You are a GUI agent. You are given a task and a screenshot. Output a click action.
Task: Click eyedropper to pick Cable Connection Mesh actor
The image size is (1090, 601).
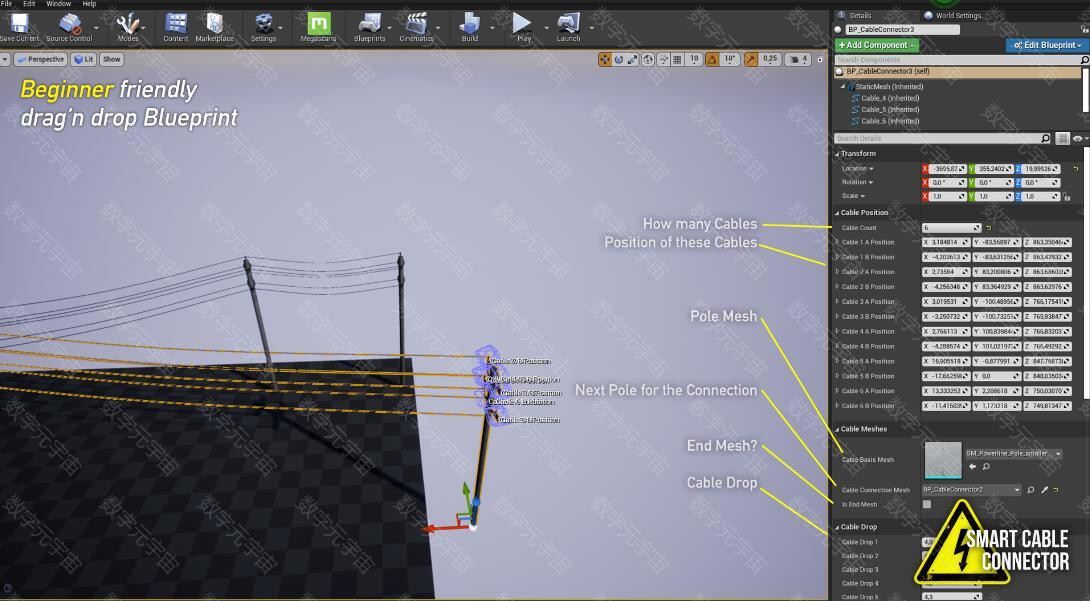point(1044,490)
